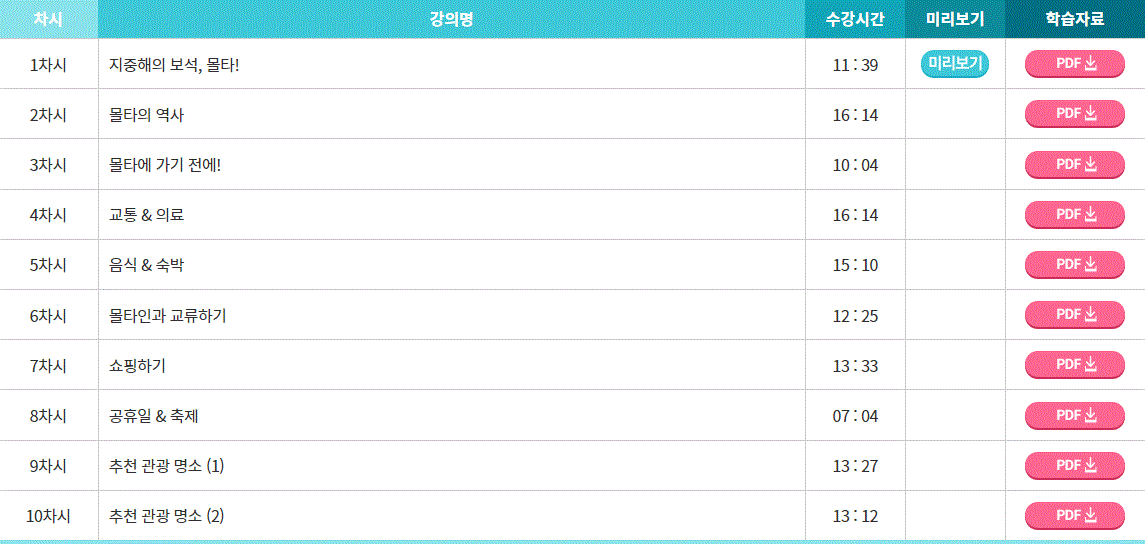Download PDF for lesson 1차시

pos(1075,64)
